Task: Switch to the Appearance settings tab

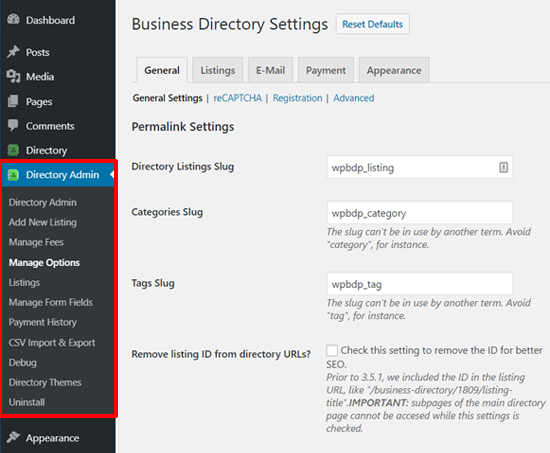Action: point(394,70)
